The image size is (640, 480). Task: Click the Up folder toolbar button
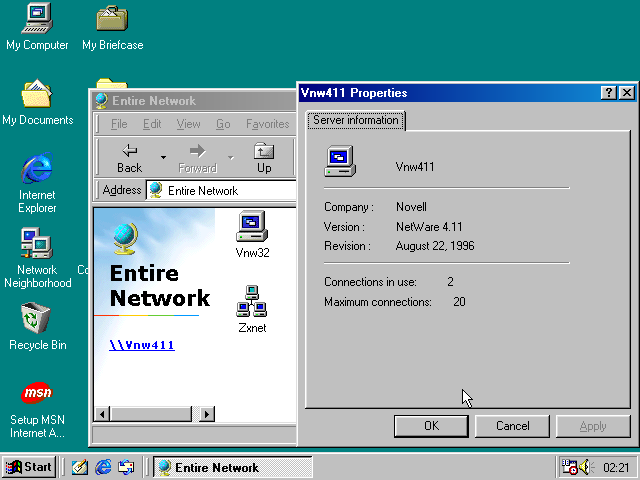click(x=264, y=158)
